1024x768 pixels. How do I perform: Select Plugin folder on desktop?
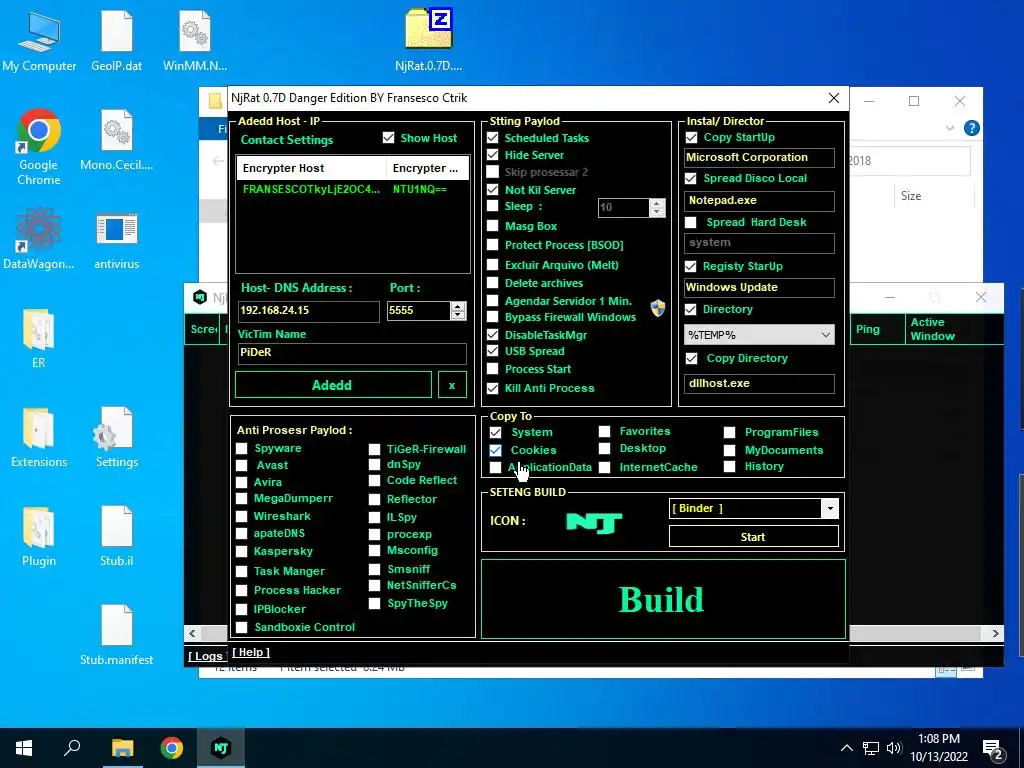(x=39, y=537)
